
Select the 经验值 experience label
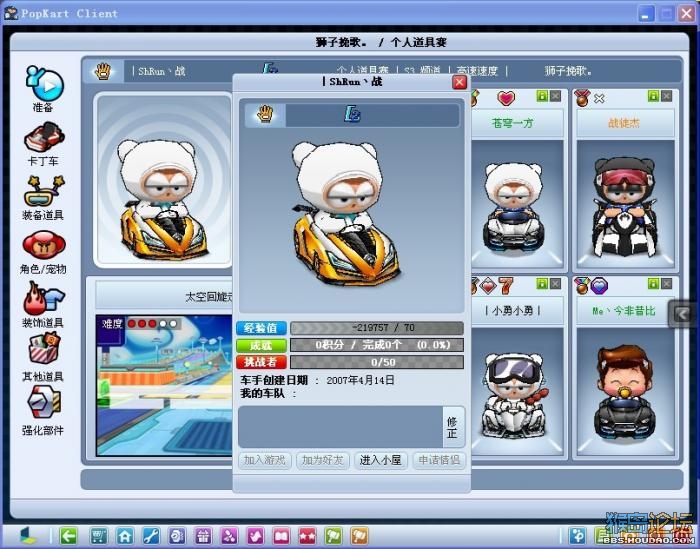click(x=261, y=328)
